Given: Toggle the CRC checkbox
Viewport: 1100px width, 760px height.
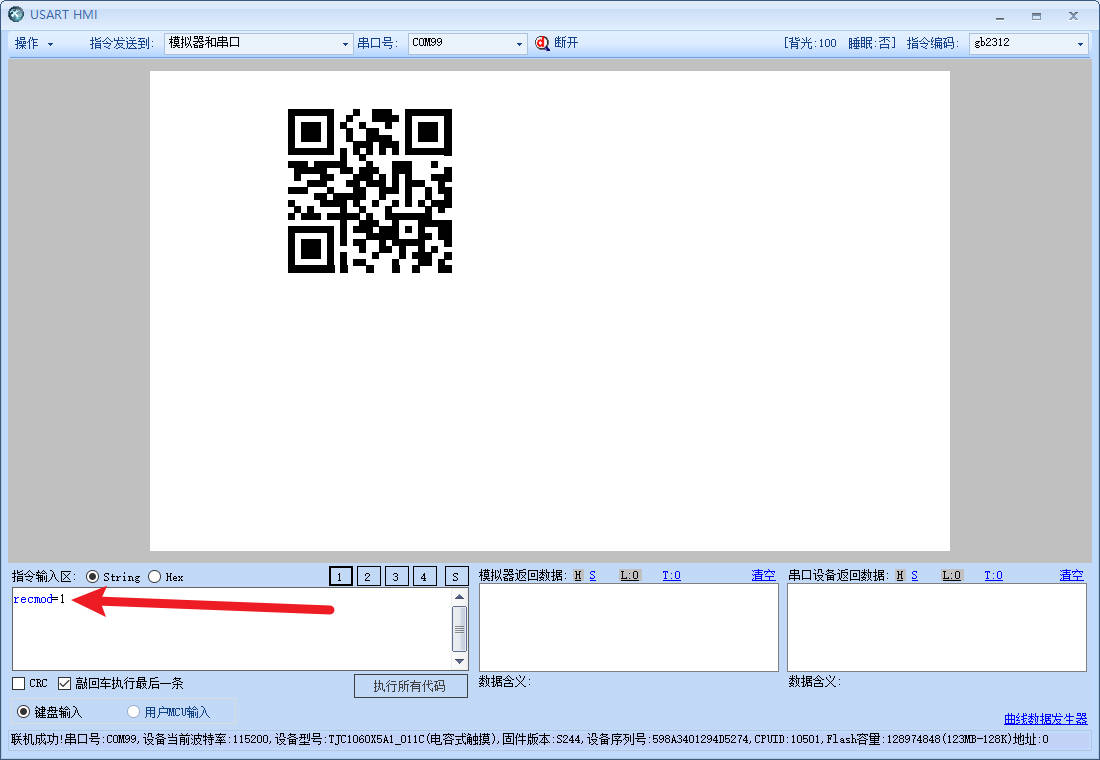Looking at the screenshot, I should [x=16, y=683].
